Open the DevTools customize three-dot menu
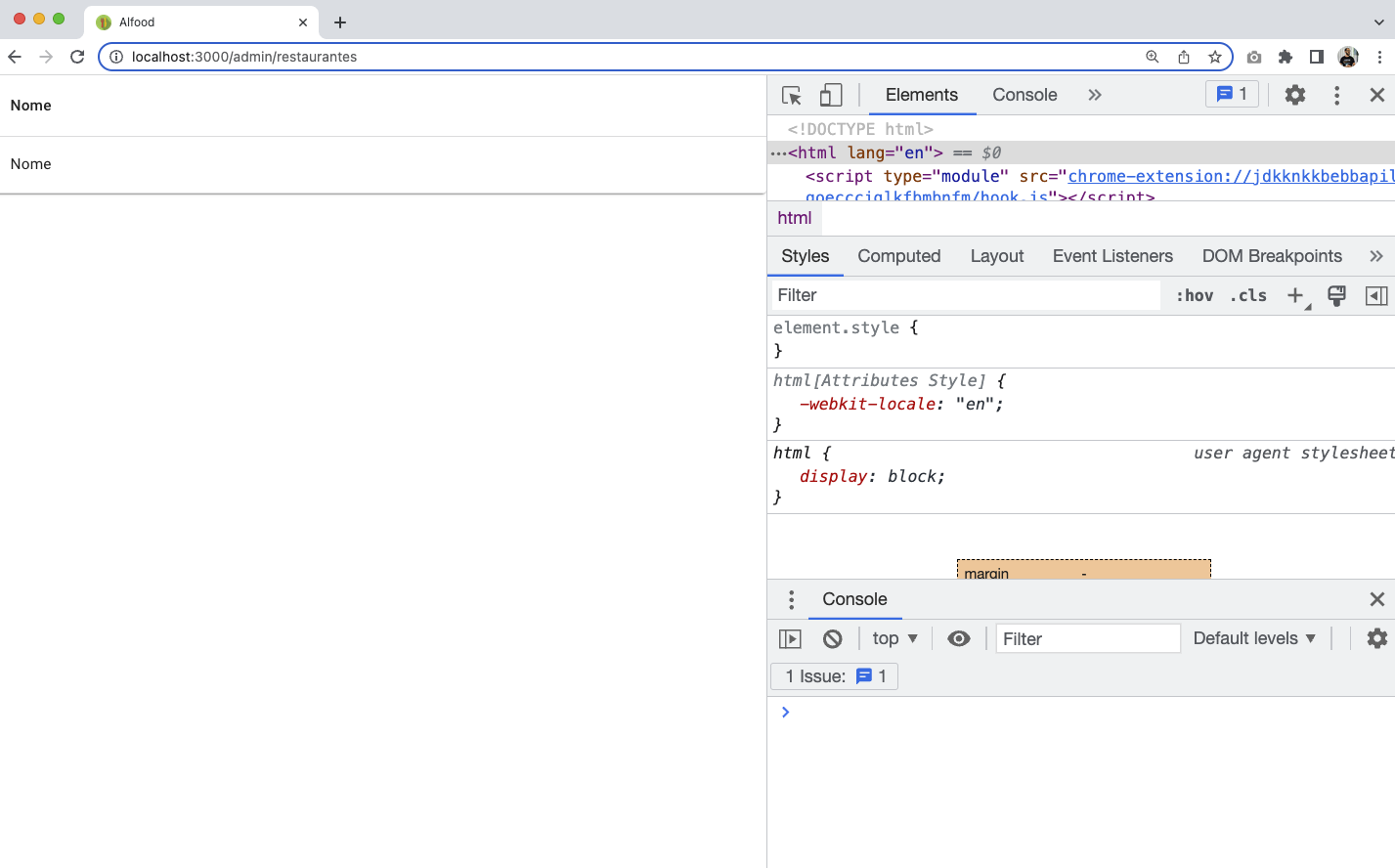 coord(1336,95)
